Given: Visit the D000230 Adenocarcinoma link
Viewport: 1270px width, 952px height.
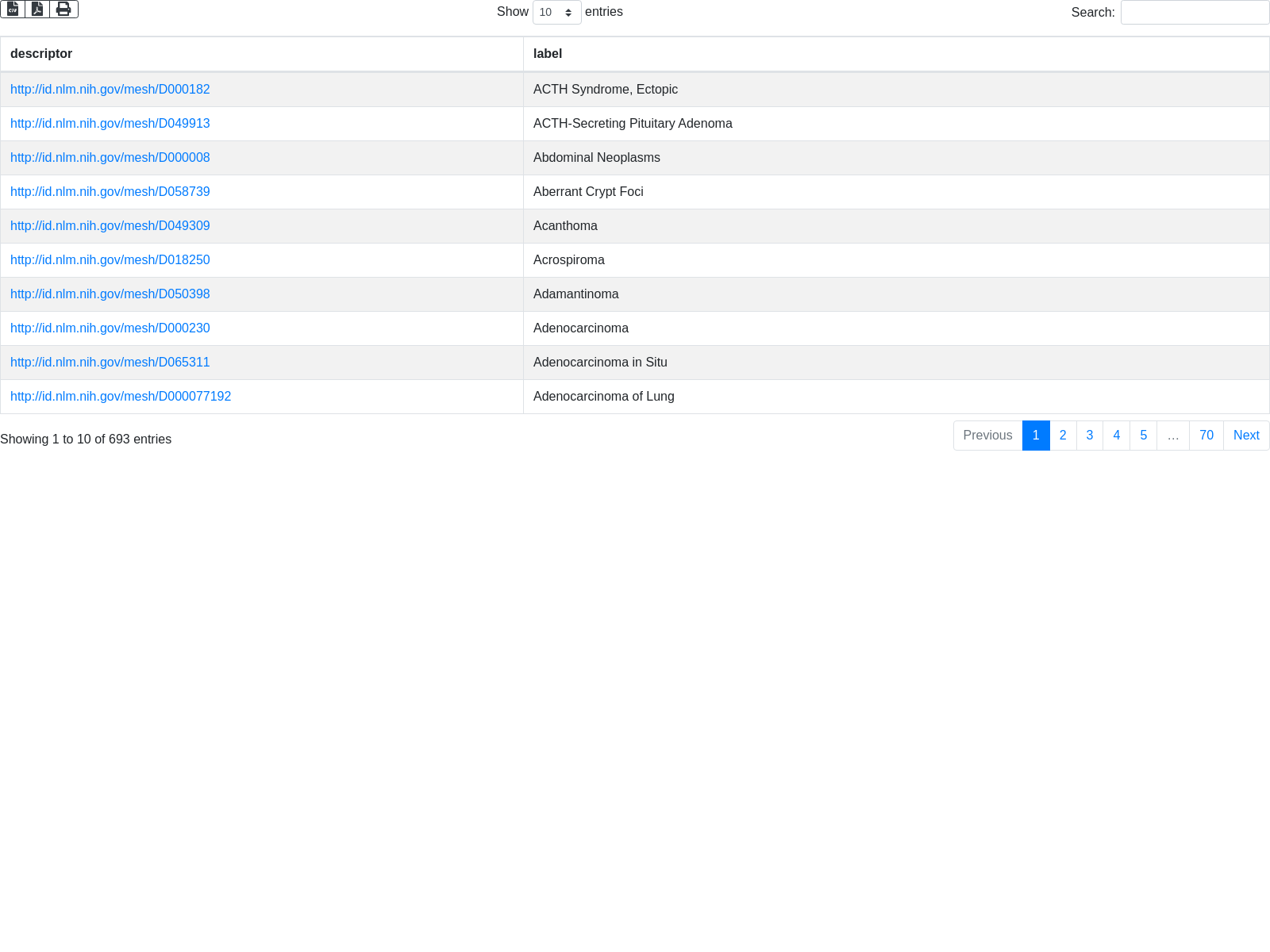Looking at the screenshot, I should coord(110,328).
